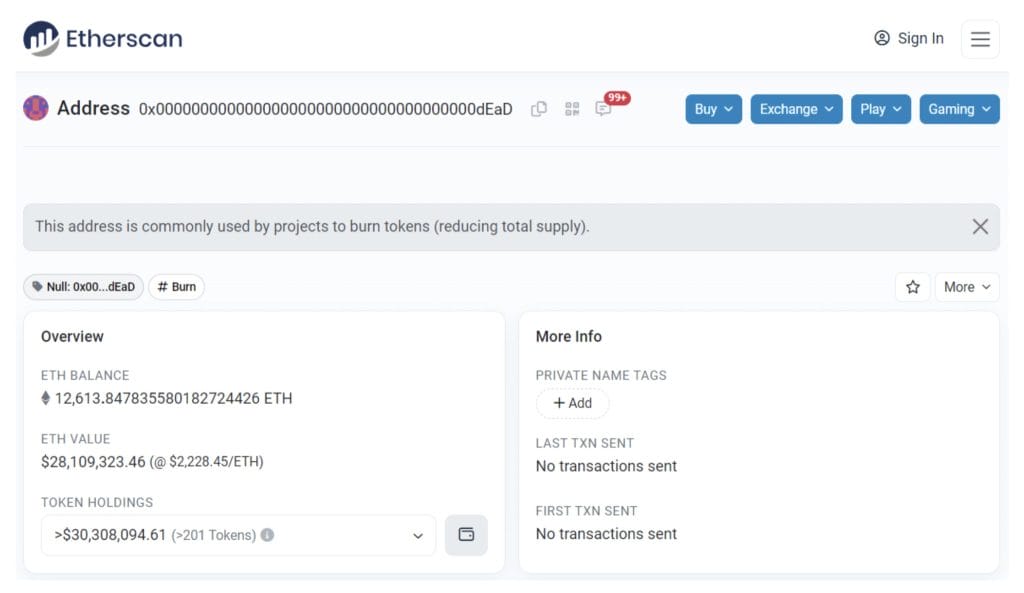Open the Gaming dropdown
Screen dimensions: 1024x593
pyautogui.click(x=959, y=109)
